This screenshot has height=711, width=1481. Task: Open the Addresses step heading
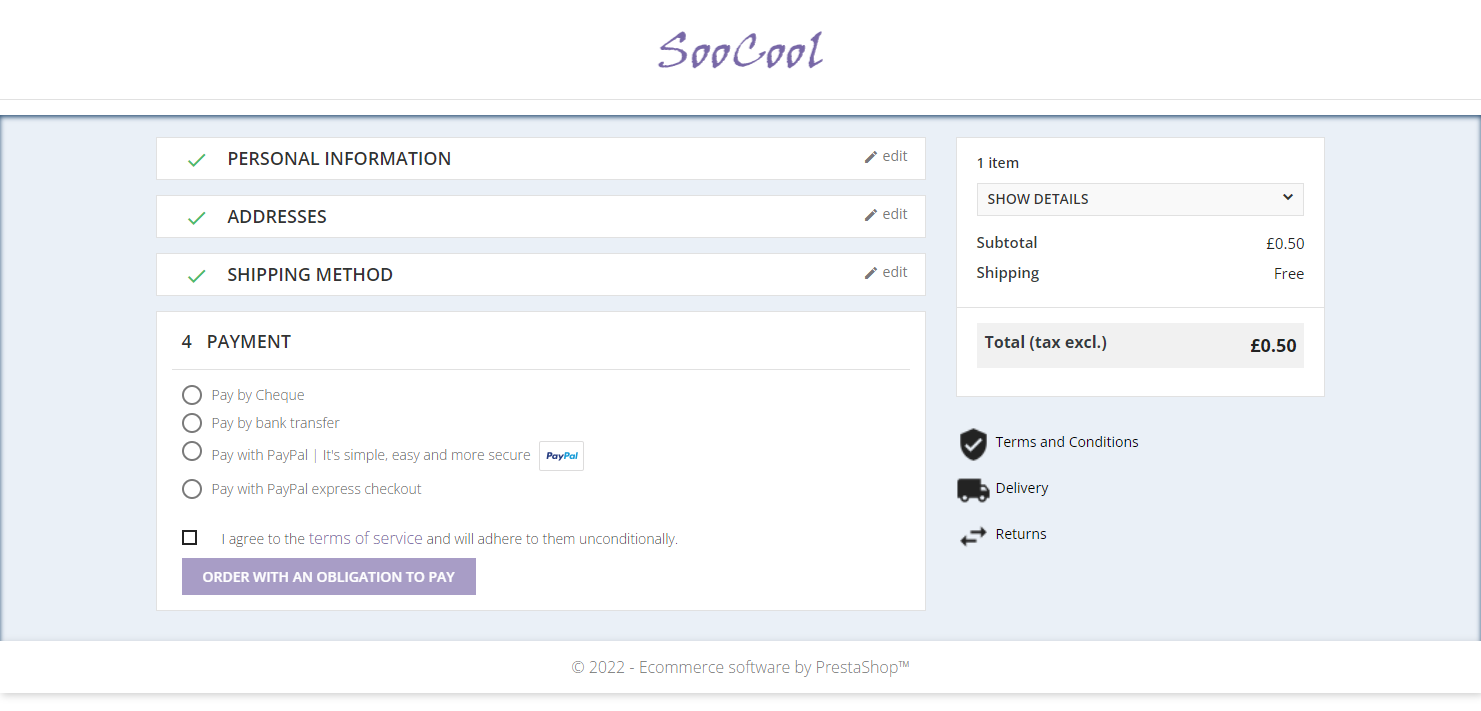click(277, 216)
